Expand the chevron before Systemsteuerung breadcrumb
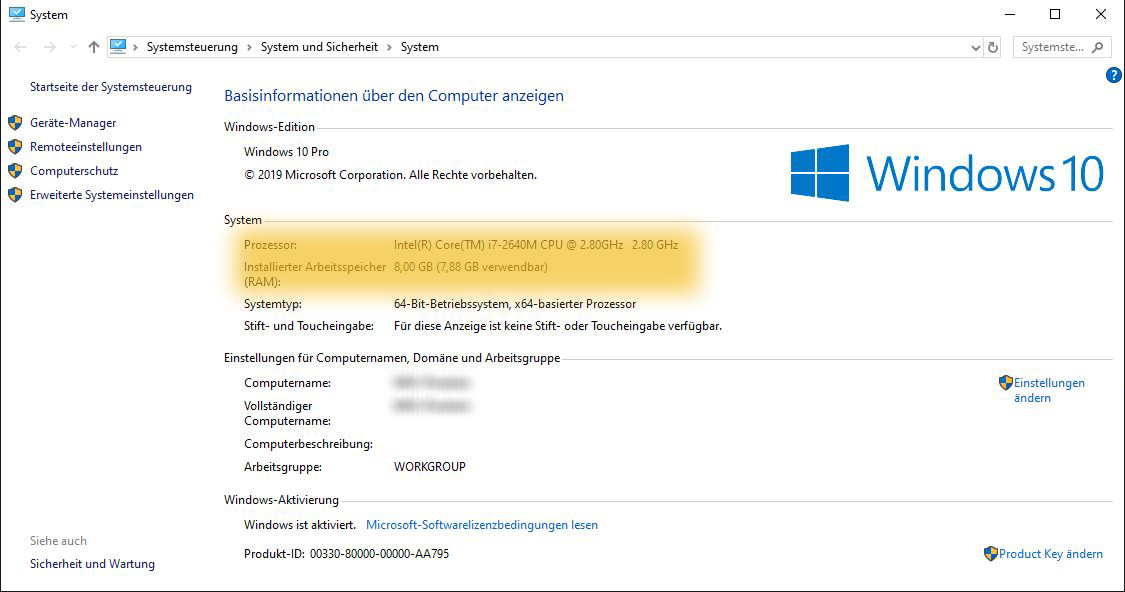1125x592 pixels. pos(135,47)
